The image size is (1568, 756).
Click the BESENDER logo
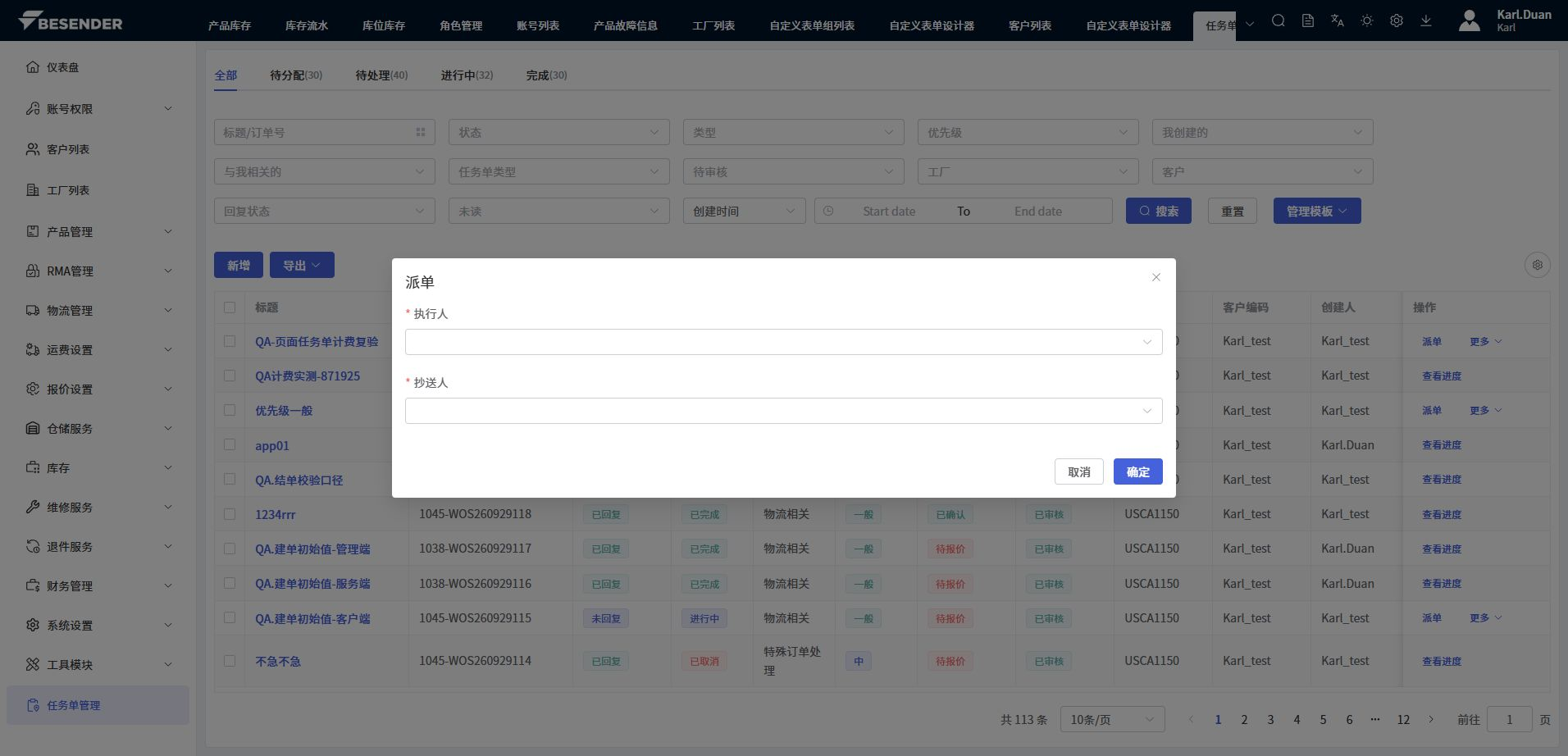pyautogui.click(x=71, y=21)
